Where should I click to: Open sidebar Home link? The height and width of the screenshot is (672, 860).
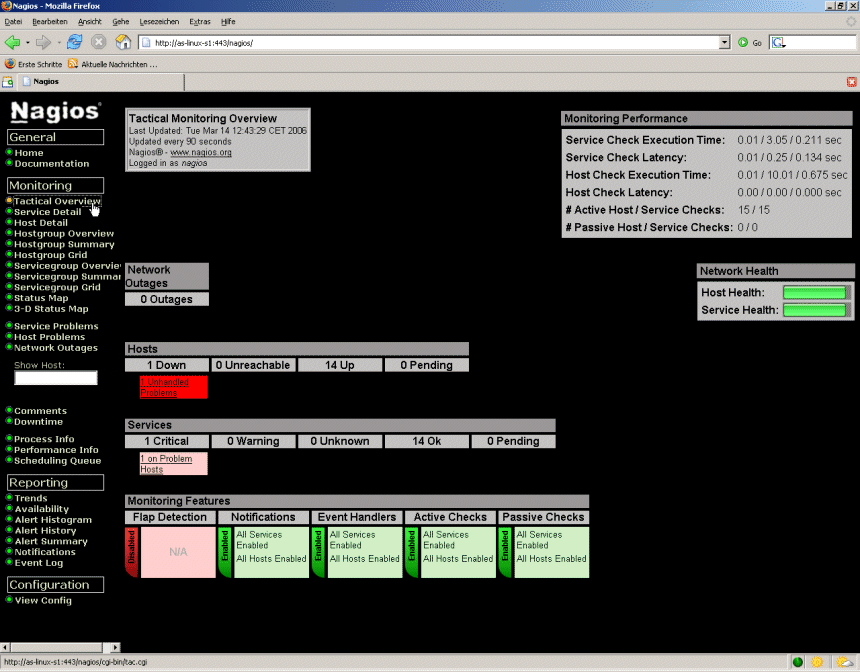[29, 153]
